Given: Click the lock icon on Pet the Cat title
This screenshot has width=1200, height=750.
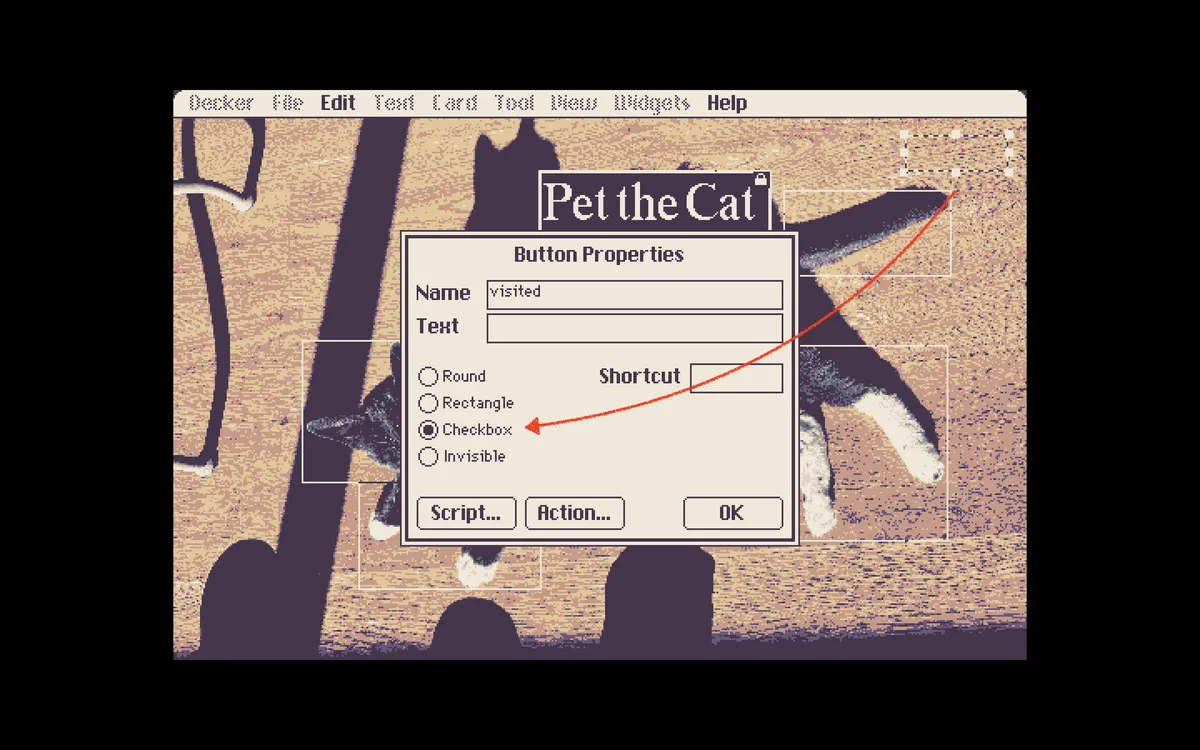Looking at the screenshot, I should [760, 179].
